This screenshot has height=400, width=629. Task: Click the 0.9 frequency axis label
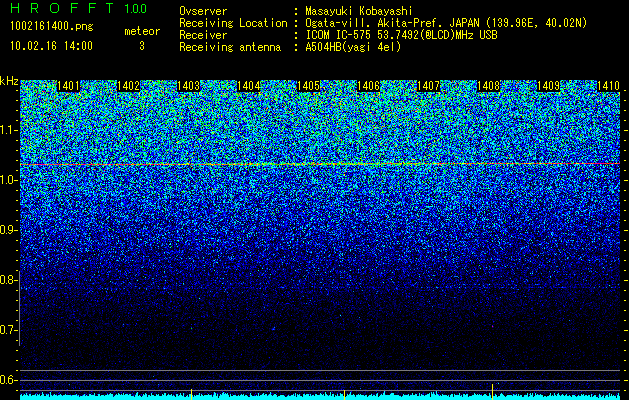pos(8,230)
